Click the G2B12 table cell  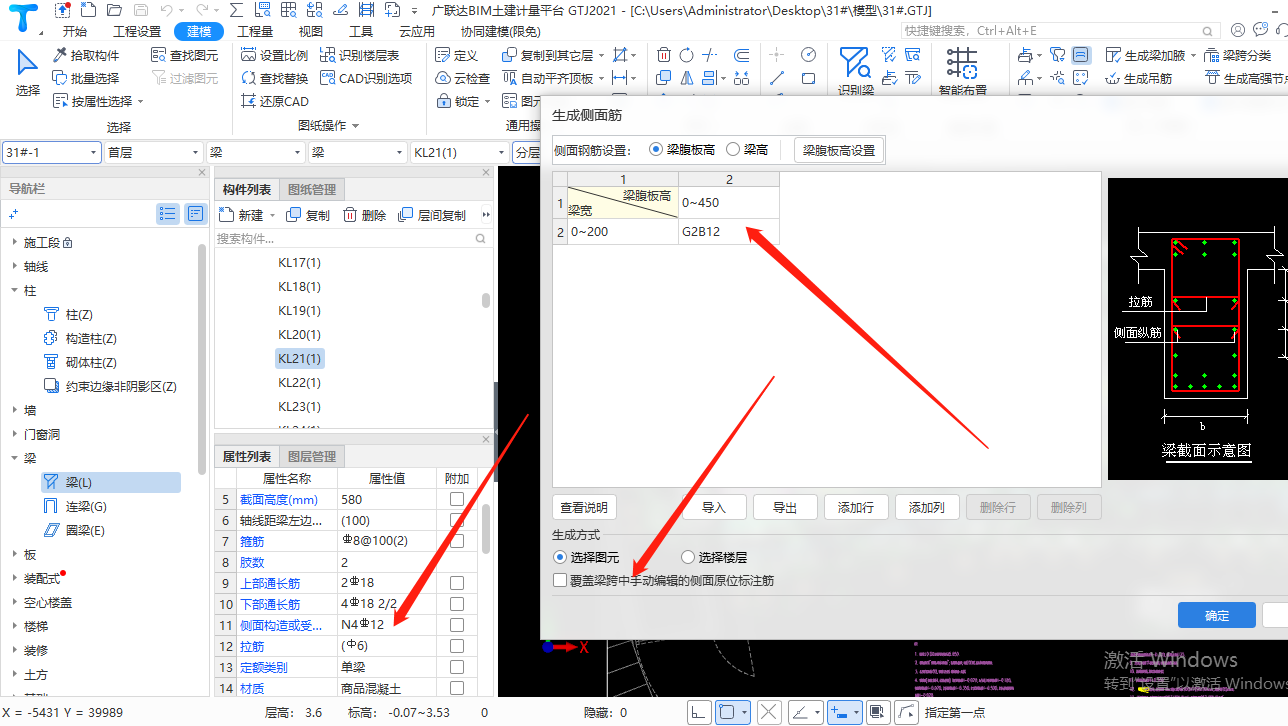point(728,231)
